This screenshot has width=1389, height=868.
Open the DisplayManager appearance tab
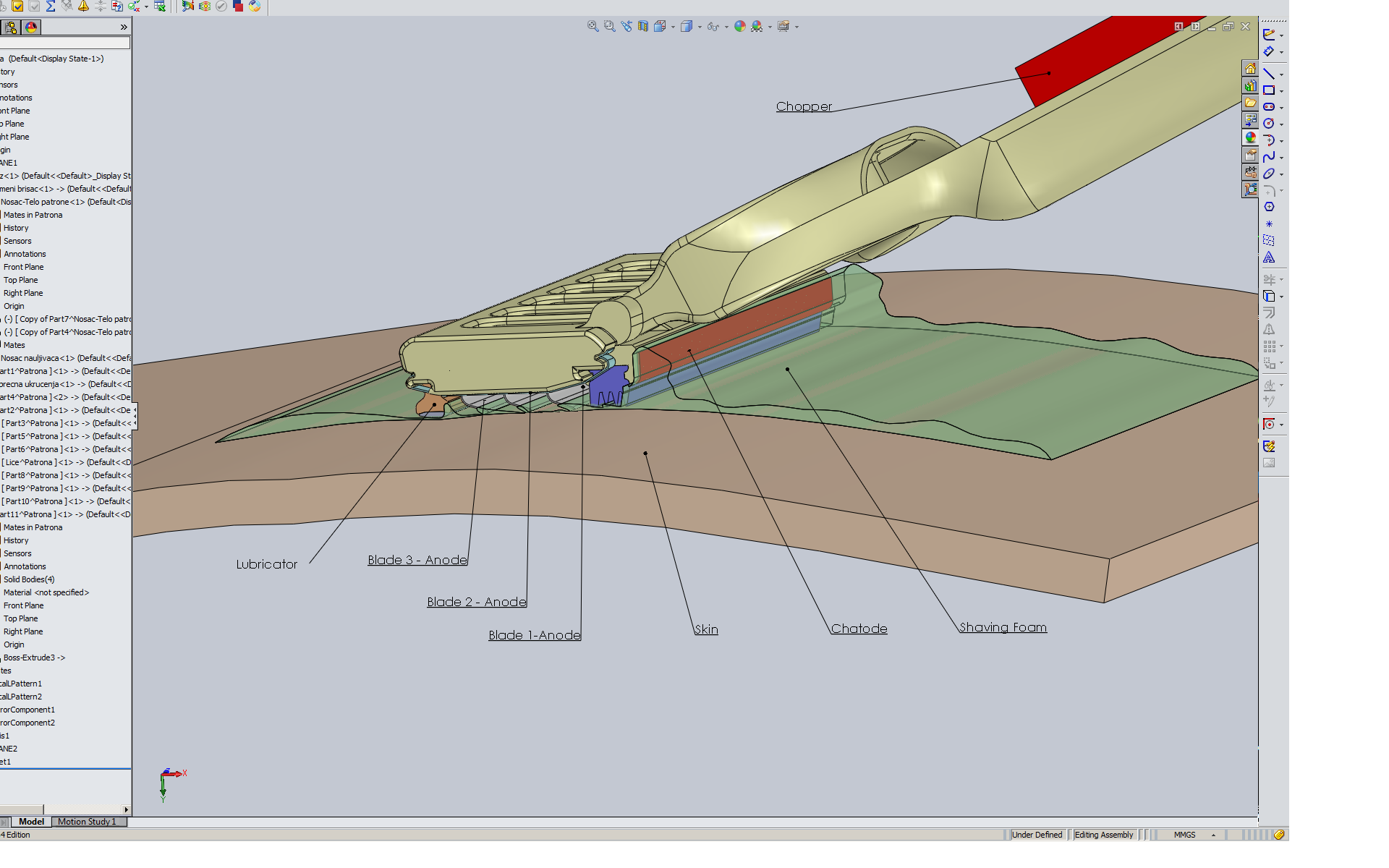[31, 27]
